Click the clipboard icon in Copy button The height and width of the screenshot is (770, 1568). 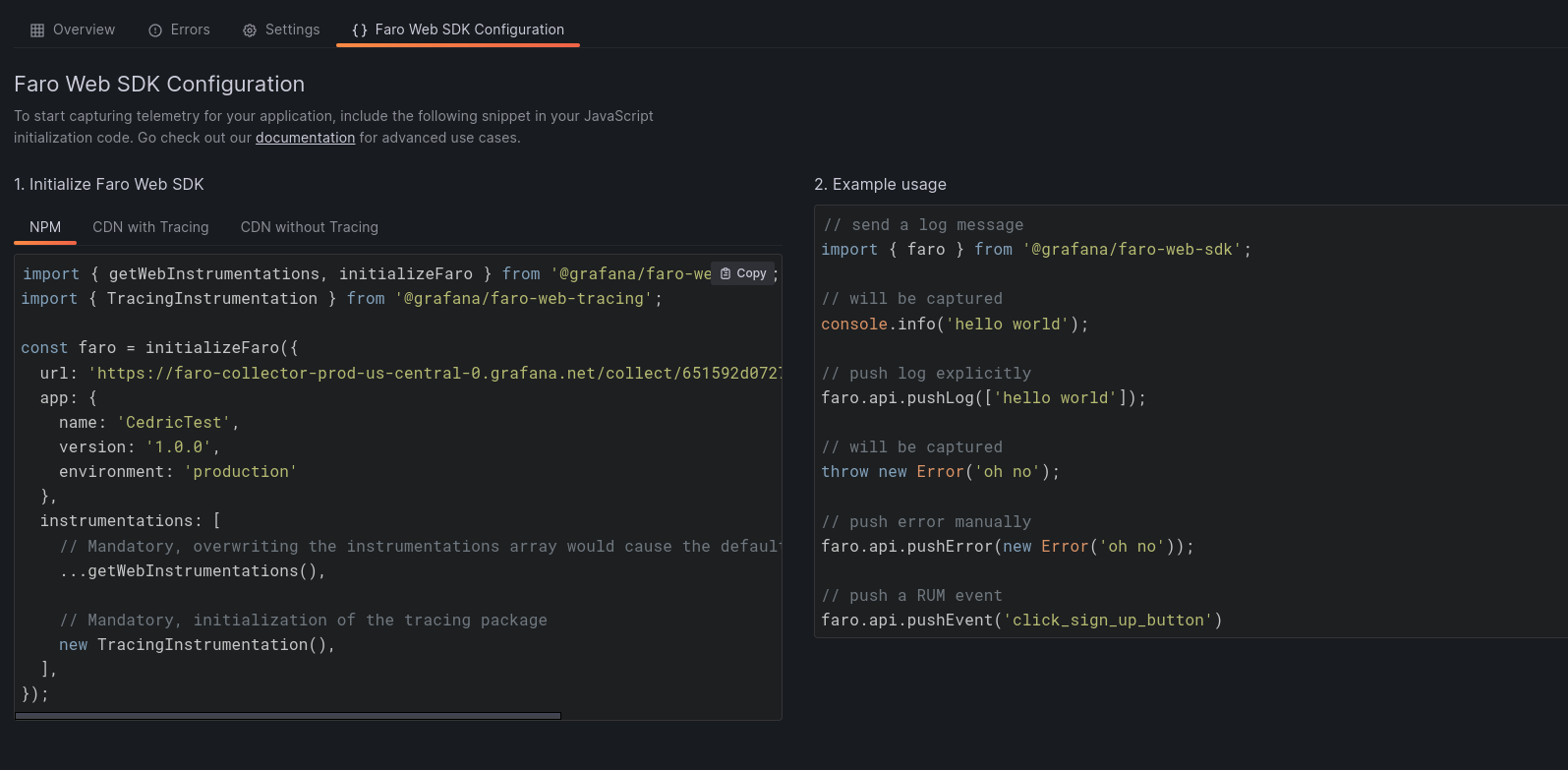(x=726, y=273)
